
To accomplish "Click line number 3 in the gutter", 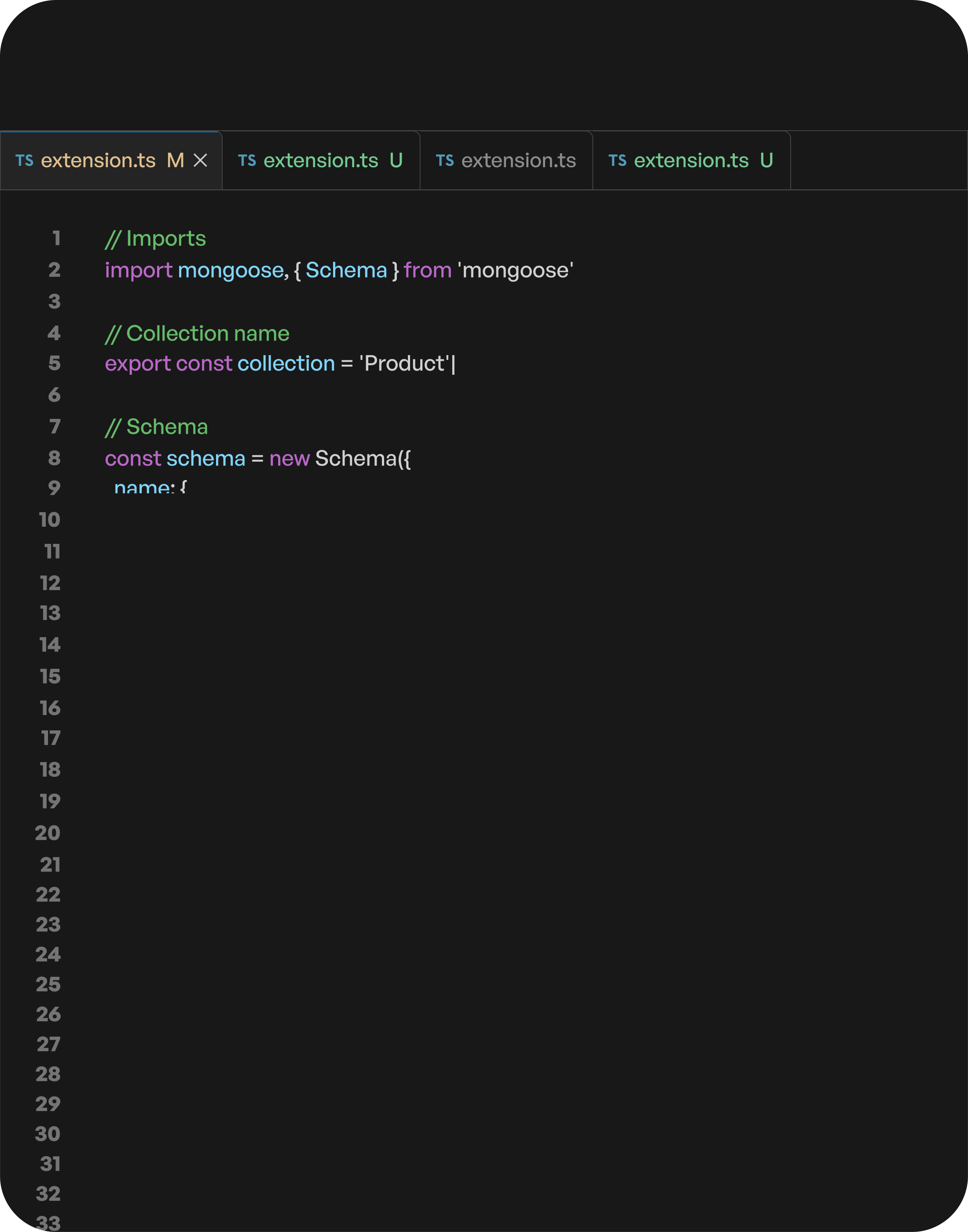I will [x=55, y=301].
